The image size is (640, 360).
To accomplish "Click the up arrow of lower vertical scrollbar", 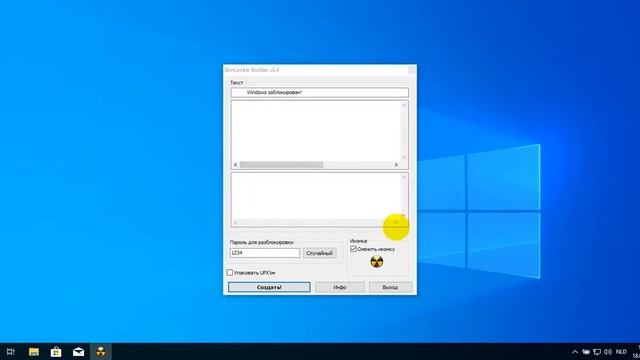I will [x=404, y=177].
